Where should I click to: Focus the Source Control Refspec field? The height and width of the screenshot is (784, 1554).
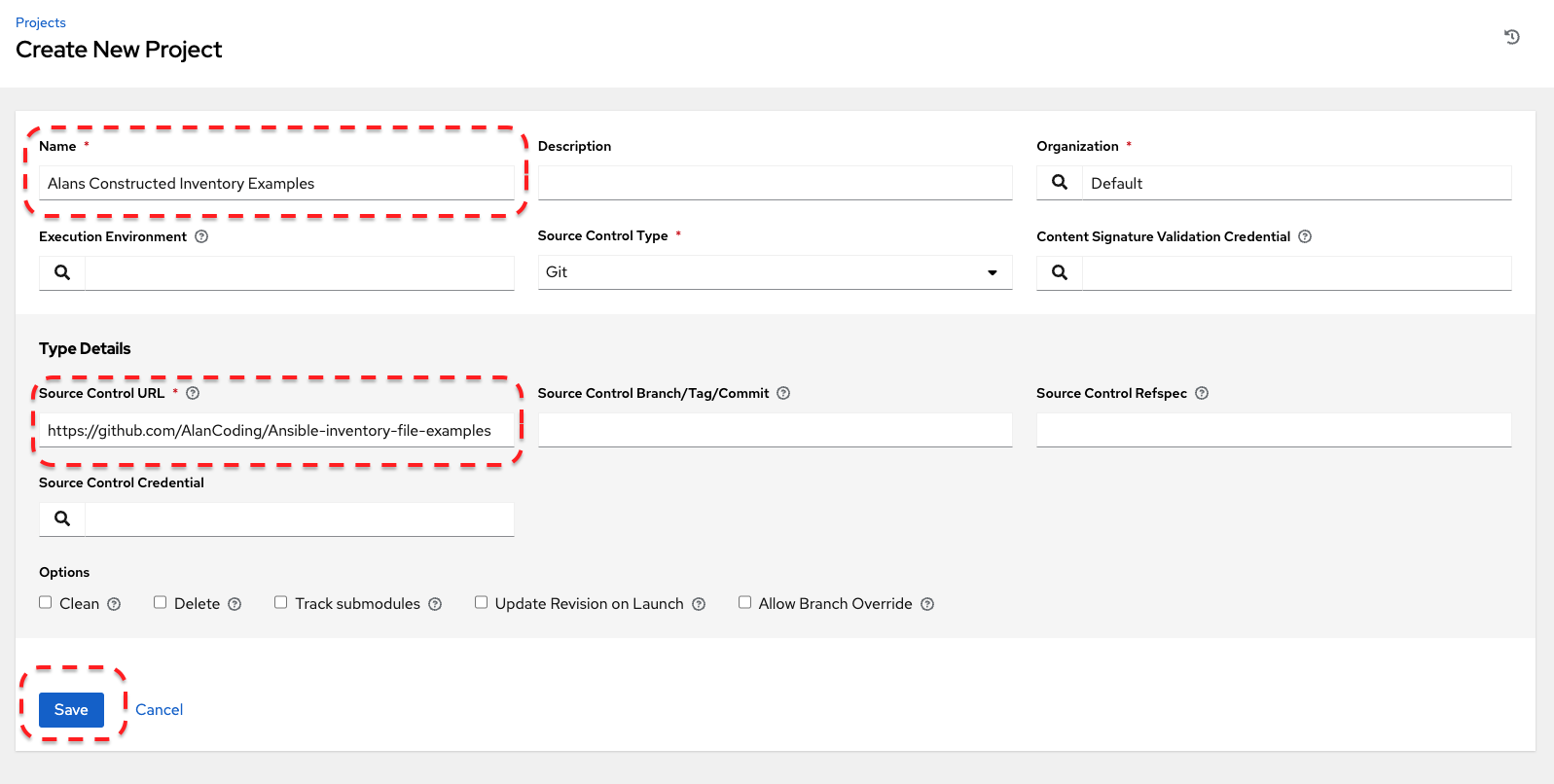[x=1274, y=430]
